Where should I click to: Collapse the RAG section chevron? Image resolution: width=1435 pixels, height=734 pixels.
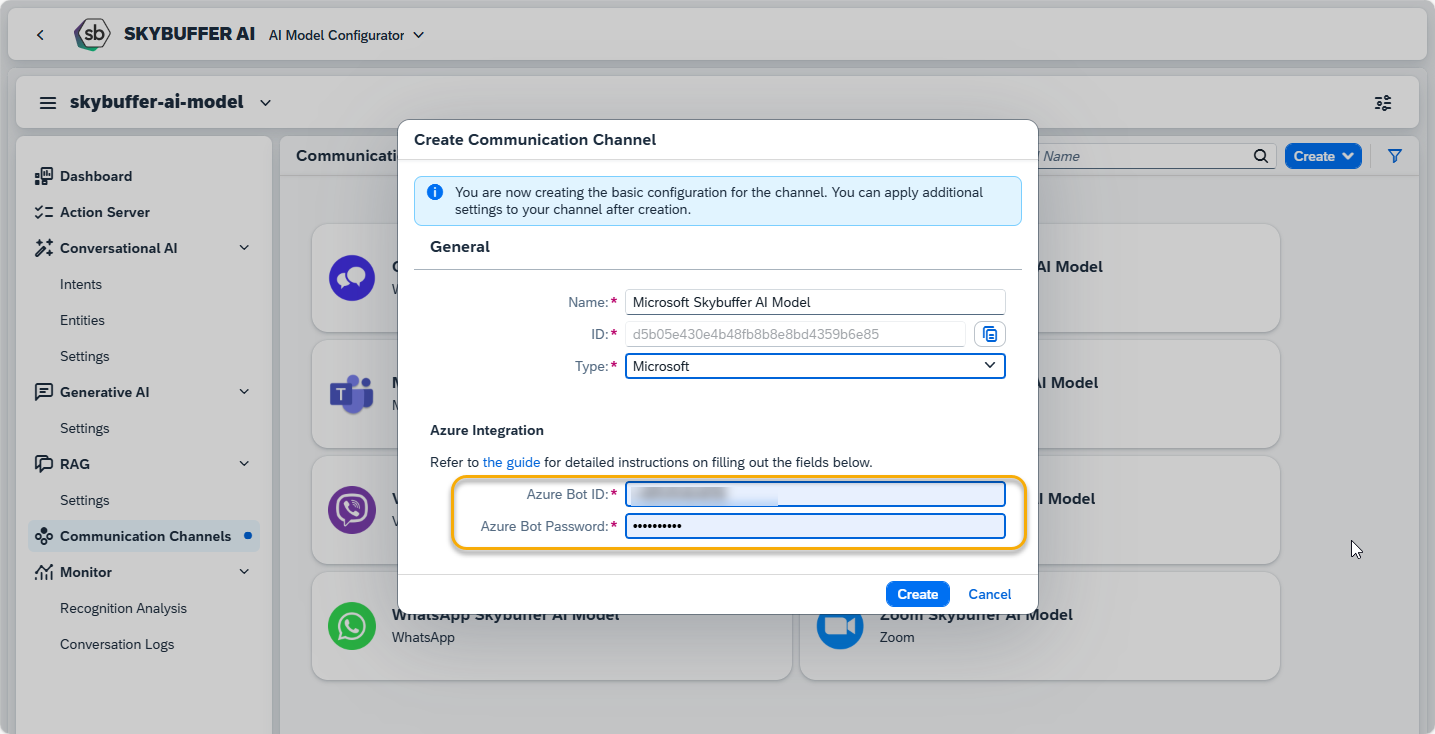point(244,464)
